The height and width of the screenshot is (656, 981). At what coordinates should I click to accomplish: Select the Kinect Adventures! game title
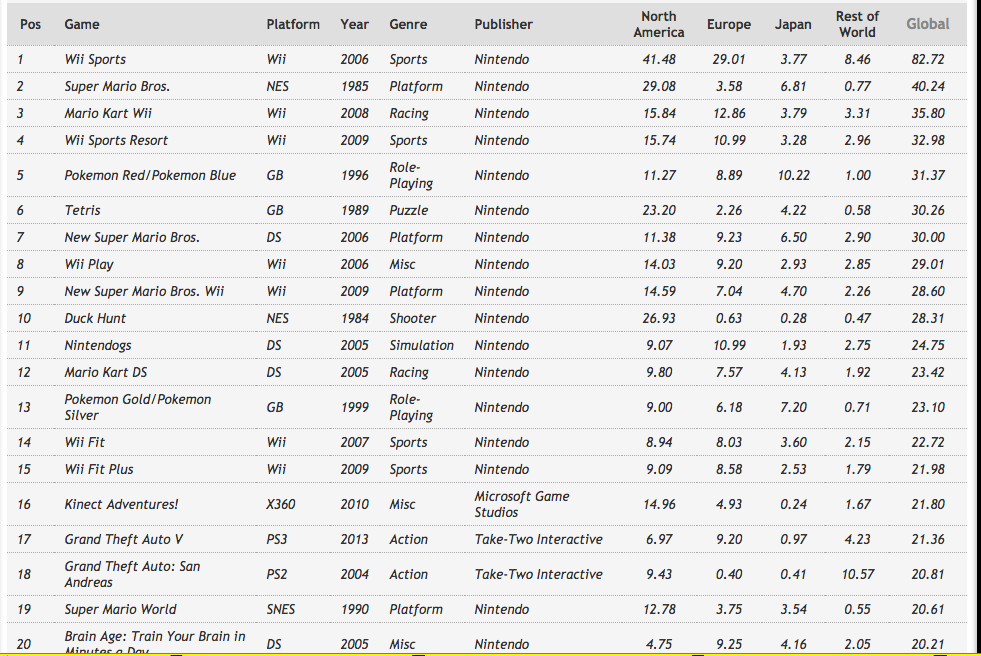pos(121,505)
